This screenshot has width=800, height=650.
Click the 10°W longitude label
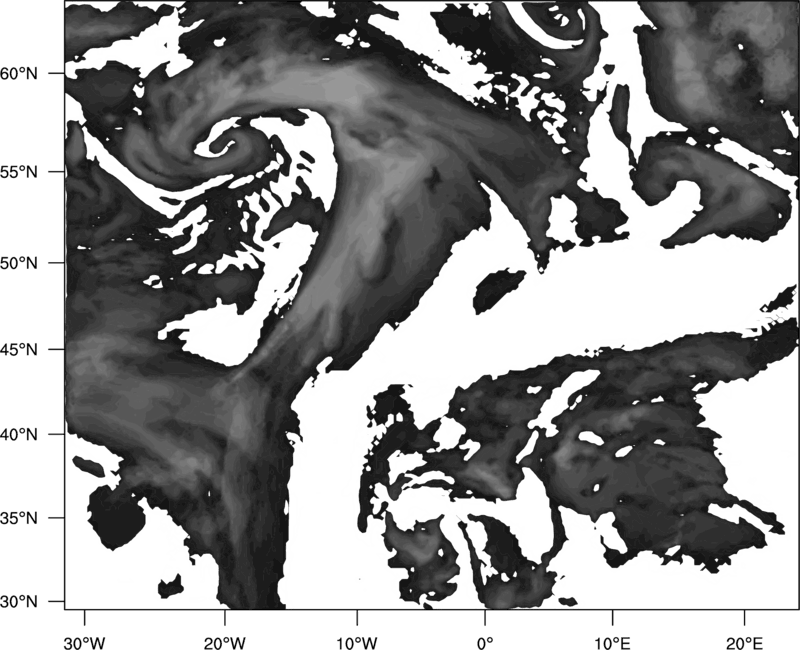357,643
